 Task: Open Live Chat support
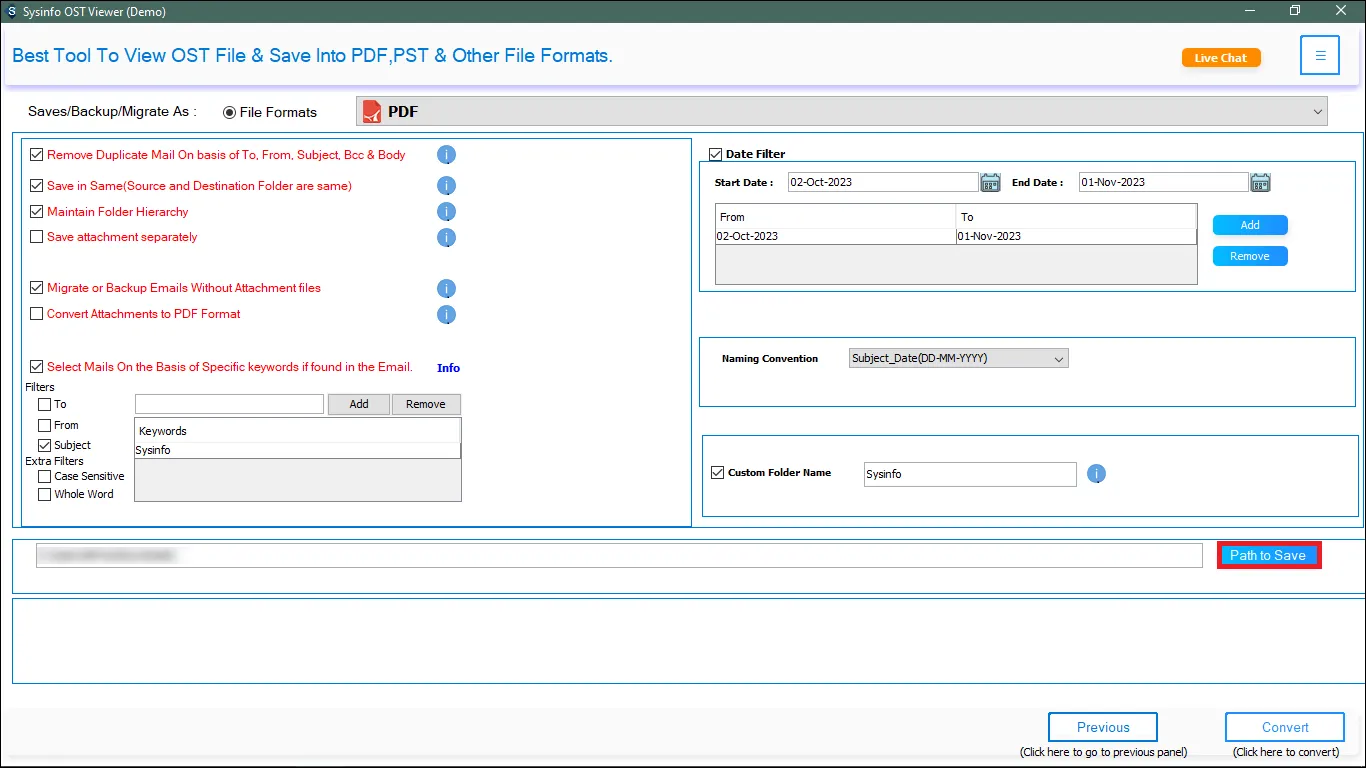(1220, 58)
